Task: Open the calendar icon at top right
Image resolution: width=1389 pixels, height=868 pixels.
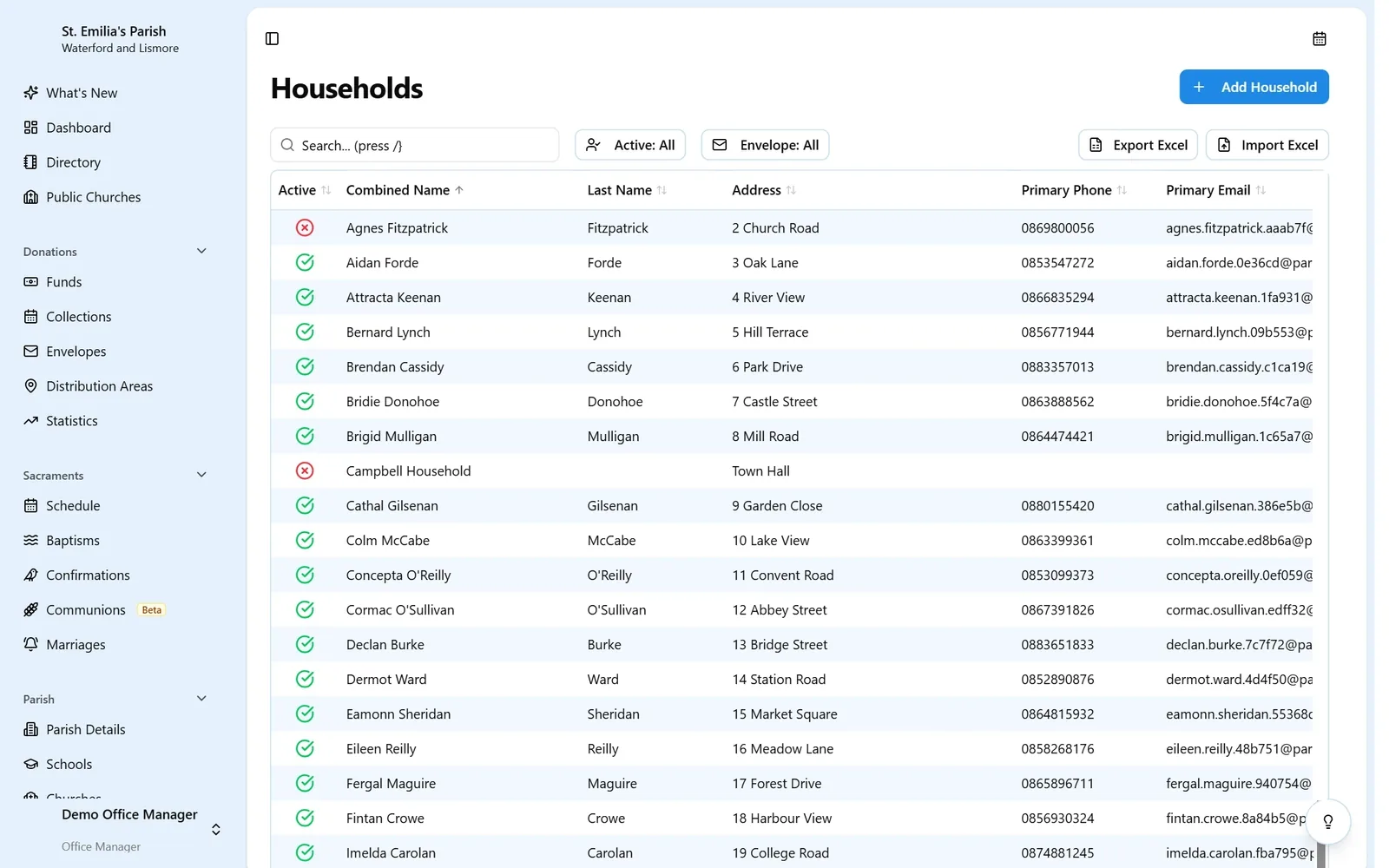Action: coord(1319,38)
